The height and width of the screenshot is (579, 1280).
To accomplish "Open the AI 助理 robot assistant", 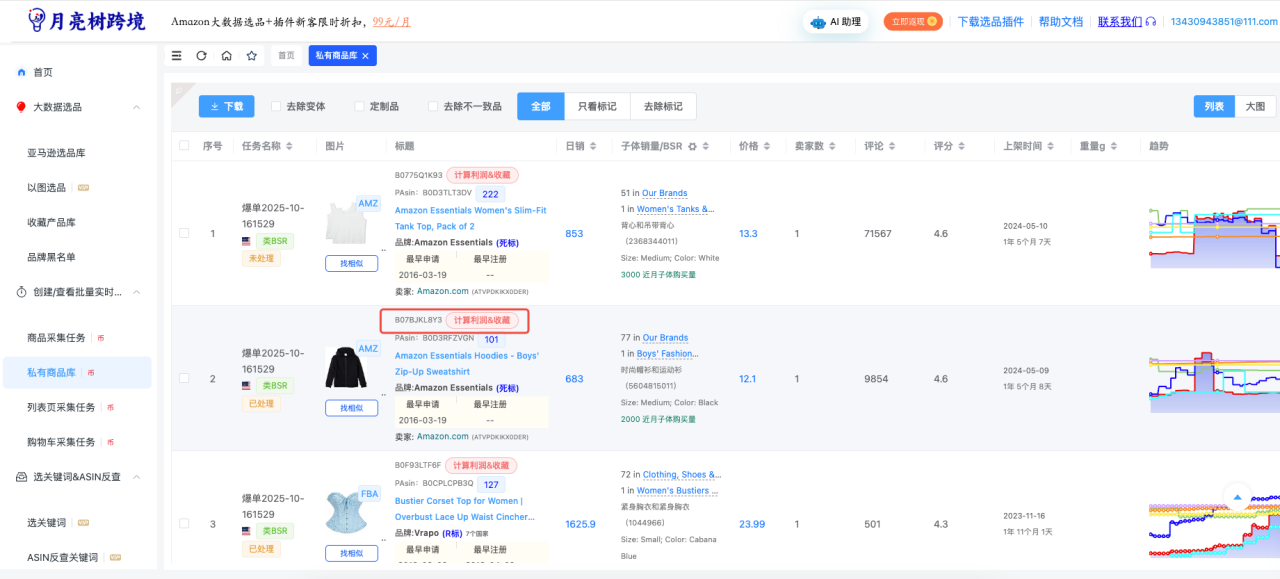I will (x=836, y=22).
